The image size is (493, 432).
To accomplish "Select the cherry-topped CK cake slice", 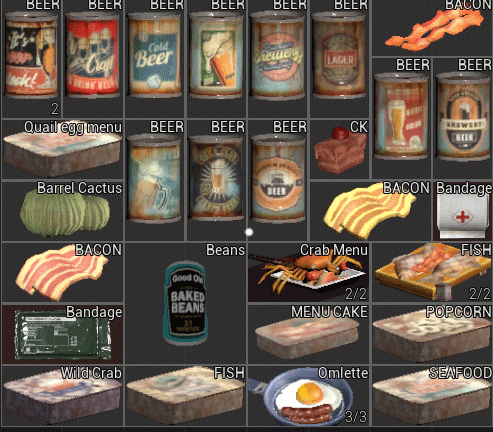I will 340,150.
